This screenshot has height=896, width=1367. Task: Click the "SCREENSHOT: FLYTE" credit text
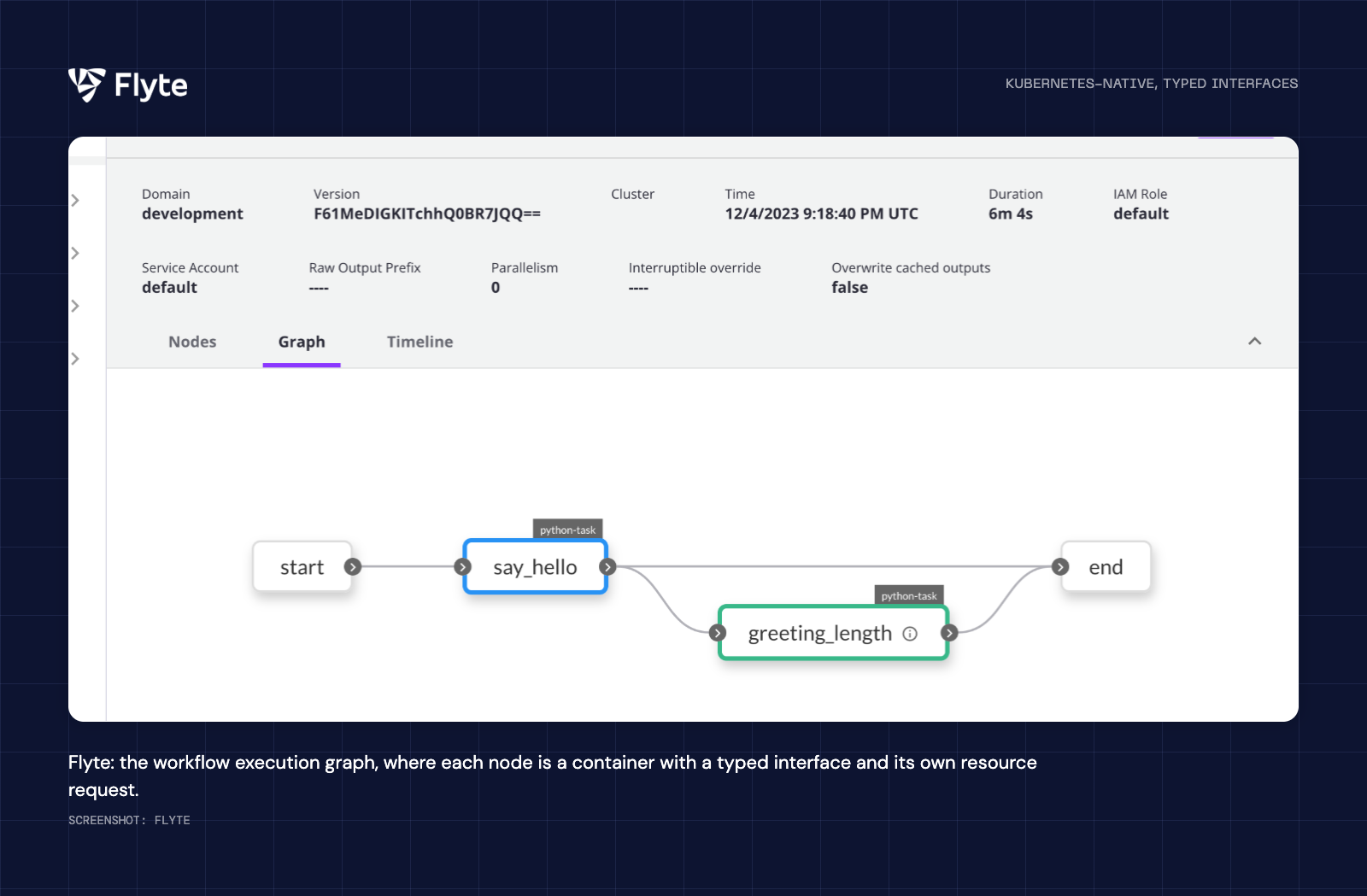coord(129,820)
